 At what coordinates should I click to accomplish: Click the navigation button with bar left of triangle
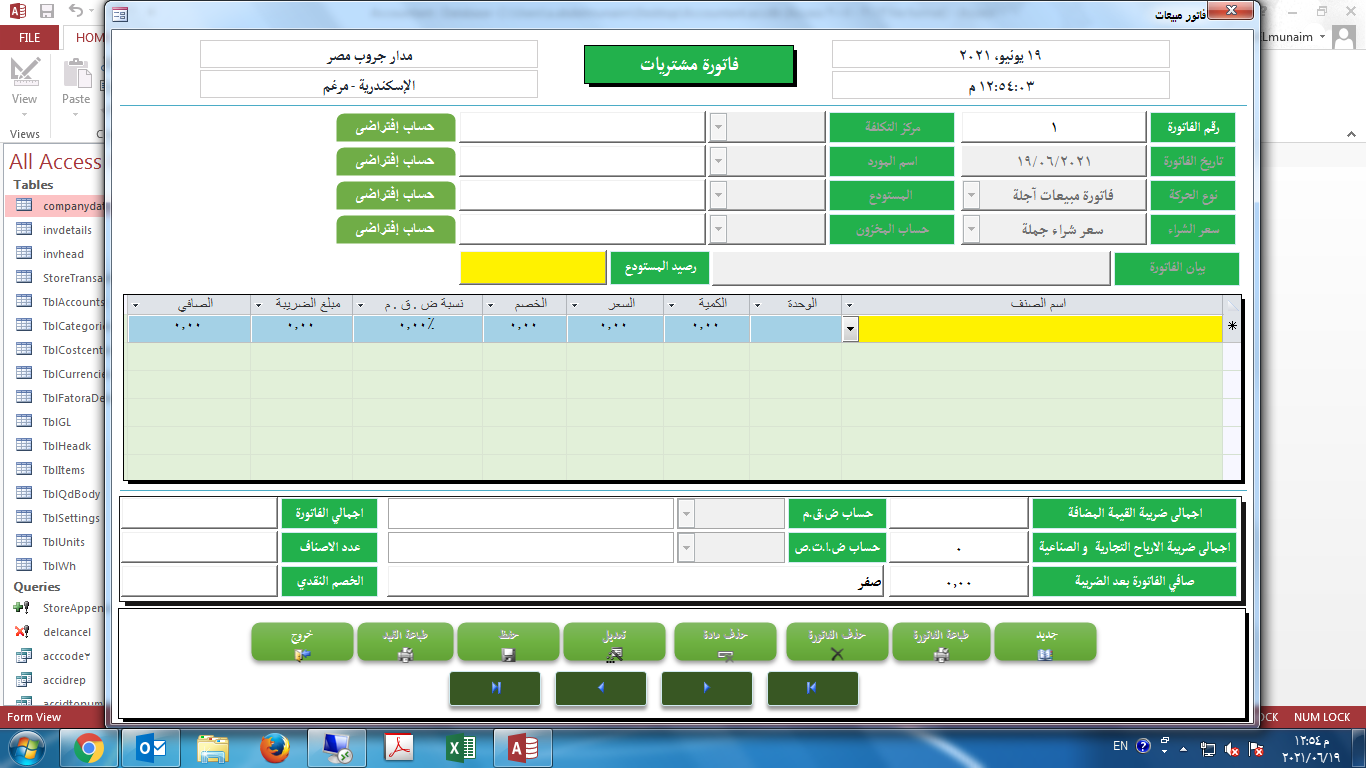pyautogui.click(x=812, y=688)
